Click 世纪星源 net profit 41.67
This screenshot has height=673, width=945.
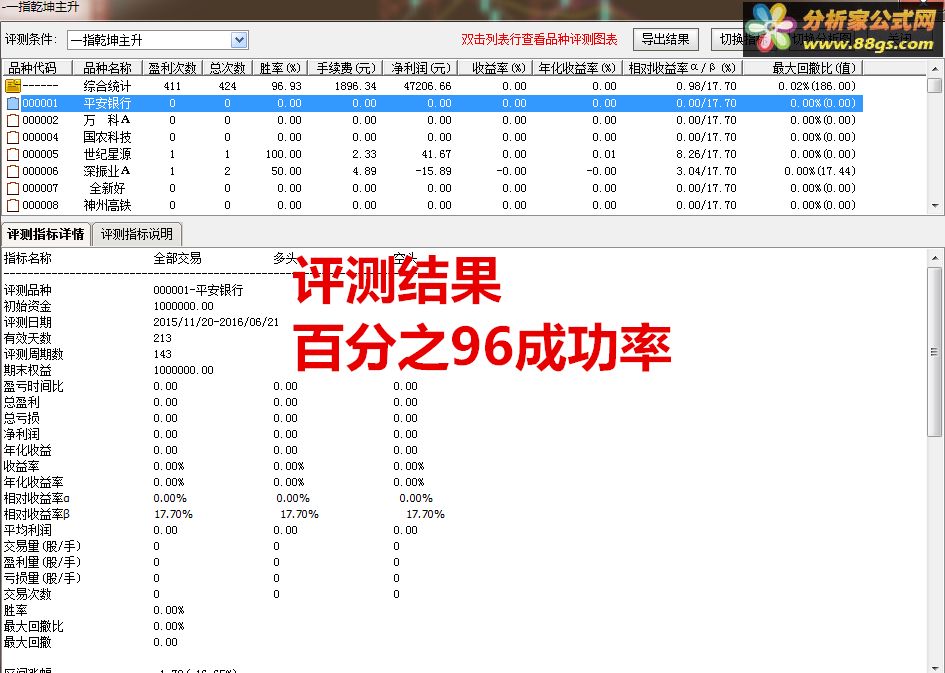click(x=436, y=154)
